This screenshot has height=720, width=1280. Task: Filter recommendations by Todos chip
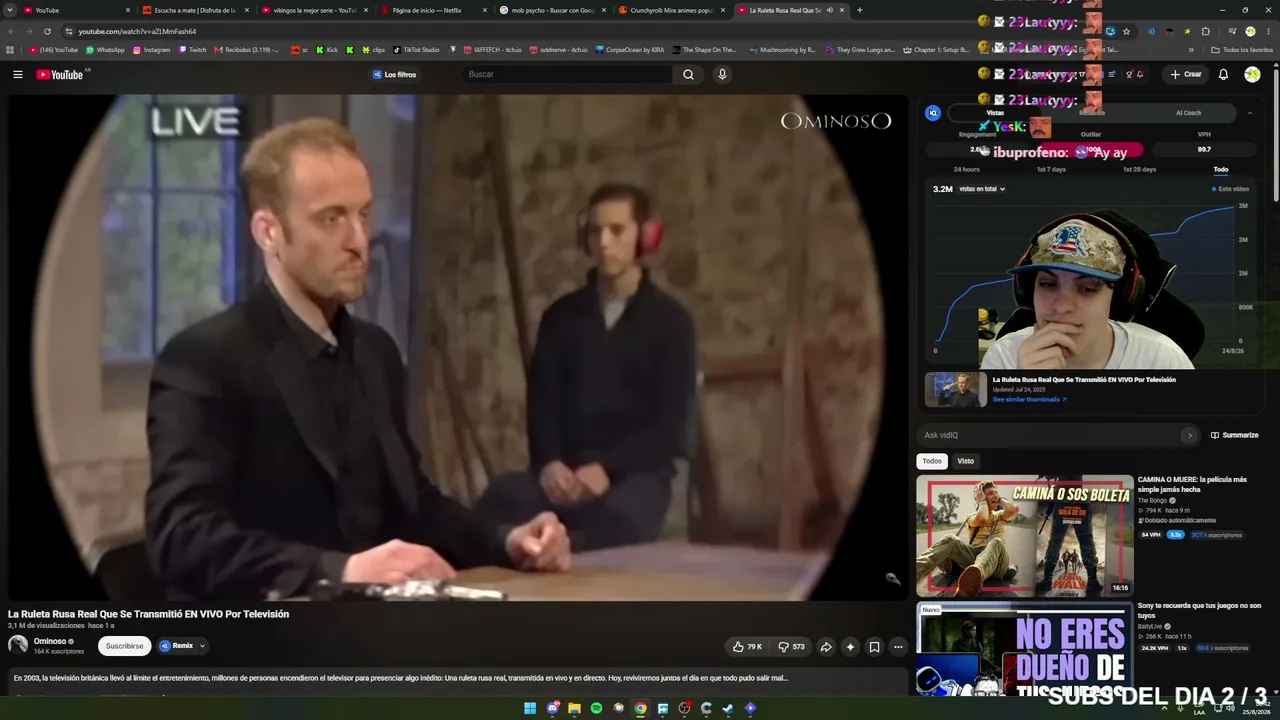(932, 461)
